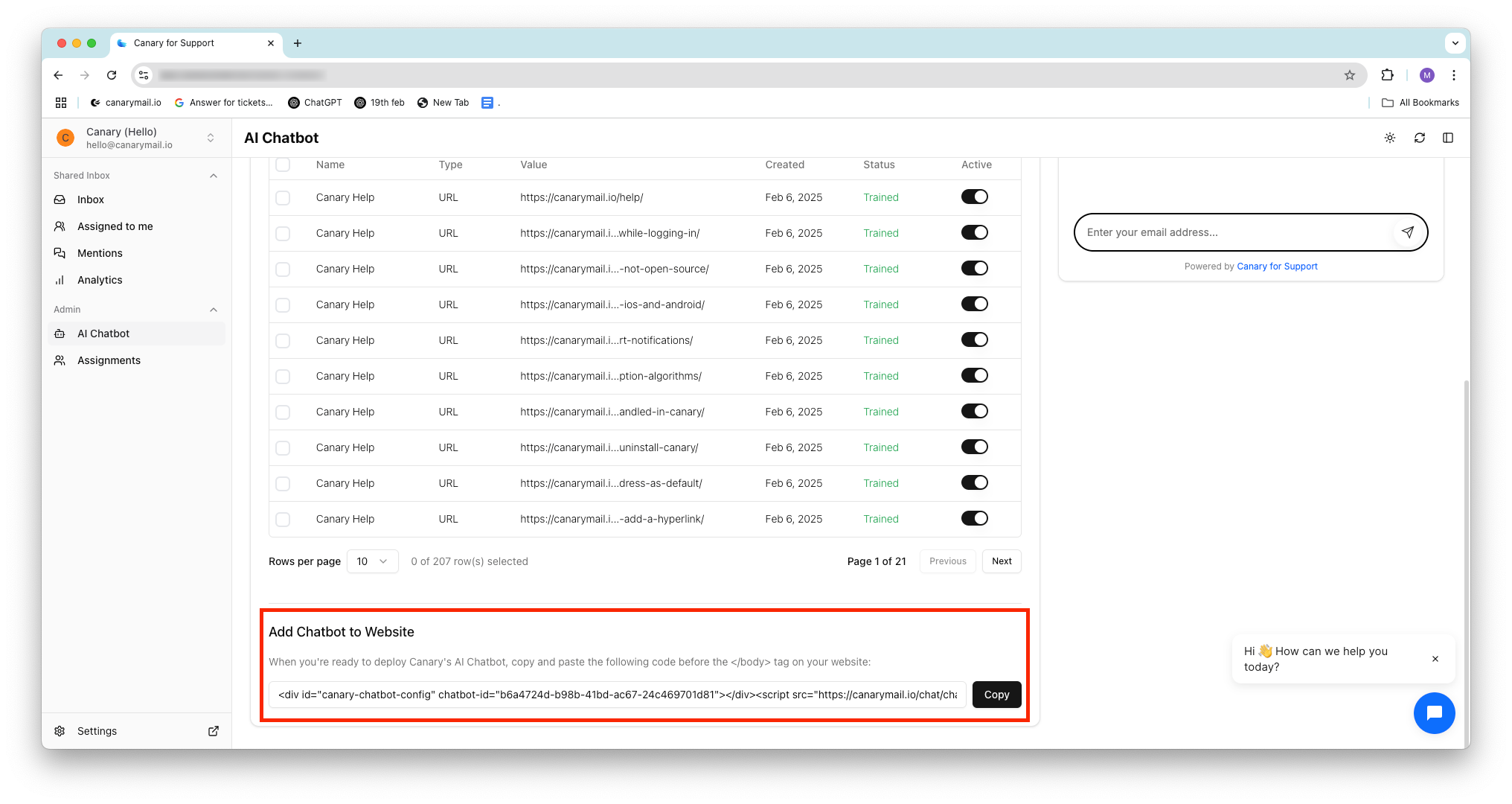
Task: Check the select-all rows checkbox
Action: 283,165
